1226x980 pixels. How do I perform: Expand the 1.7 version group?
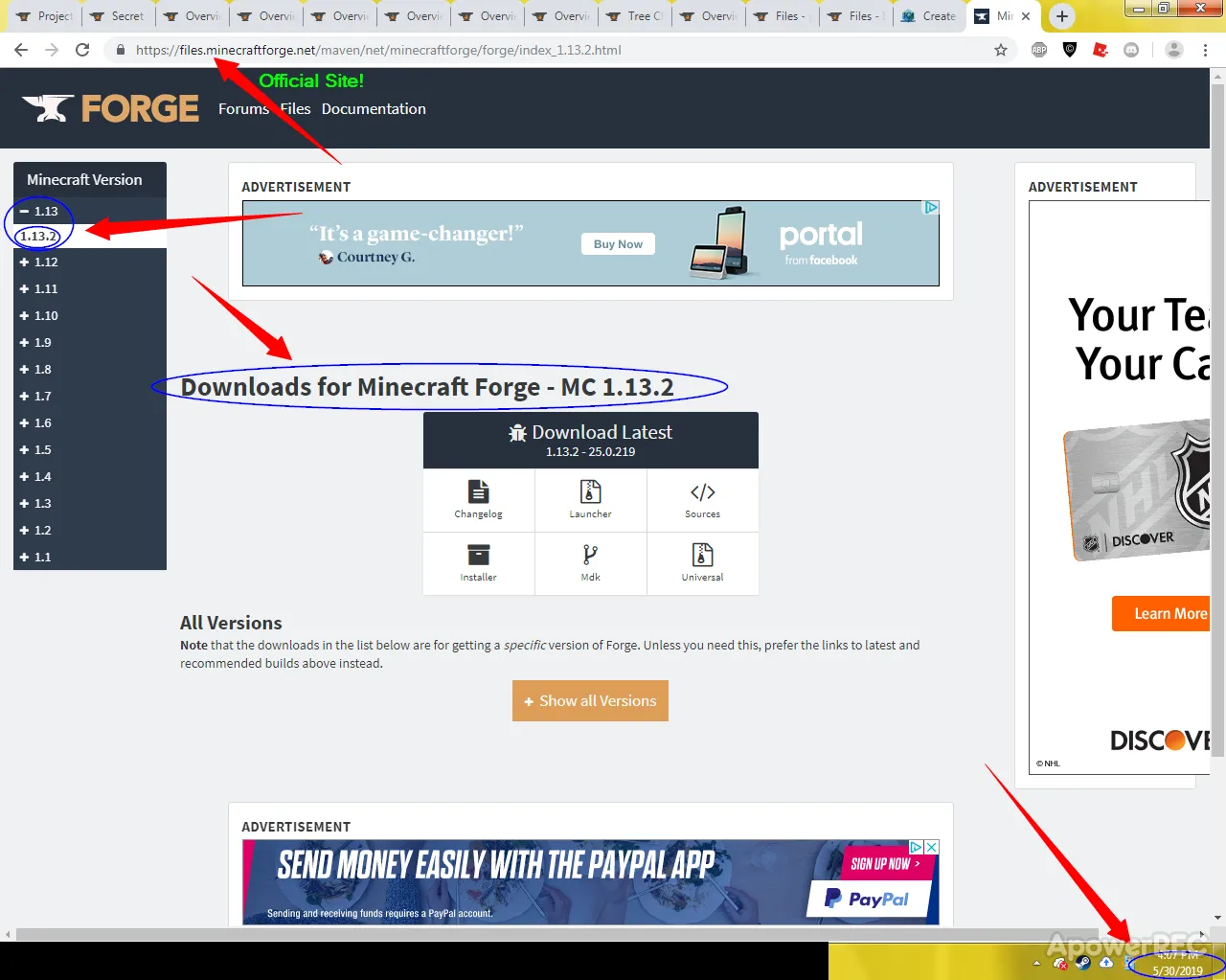point(36,396)
